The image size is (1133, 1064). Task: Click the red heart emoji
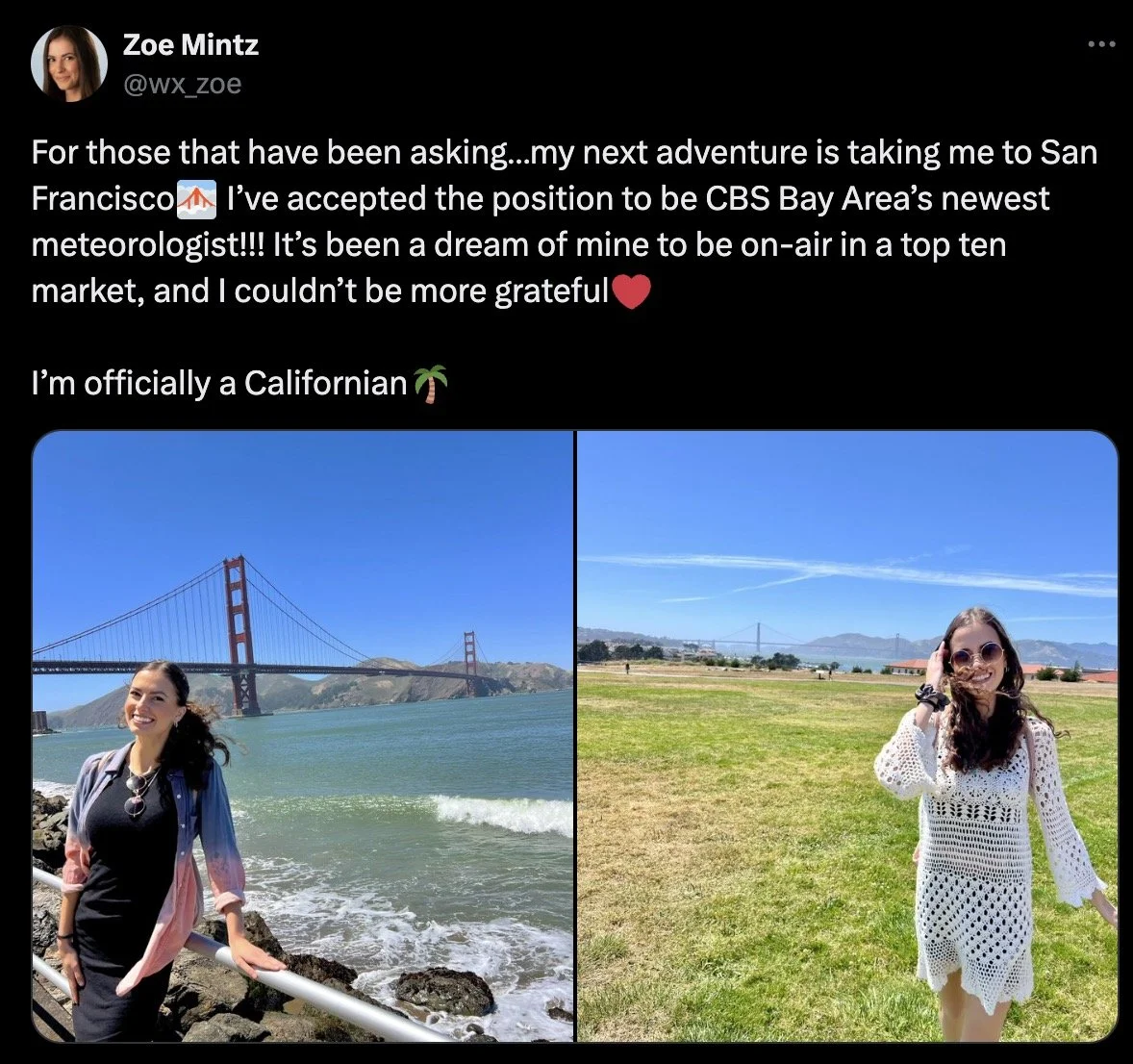click(632, 292)
